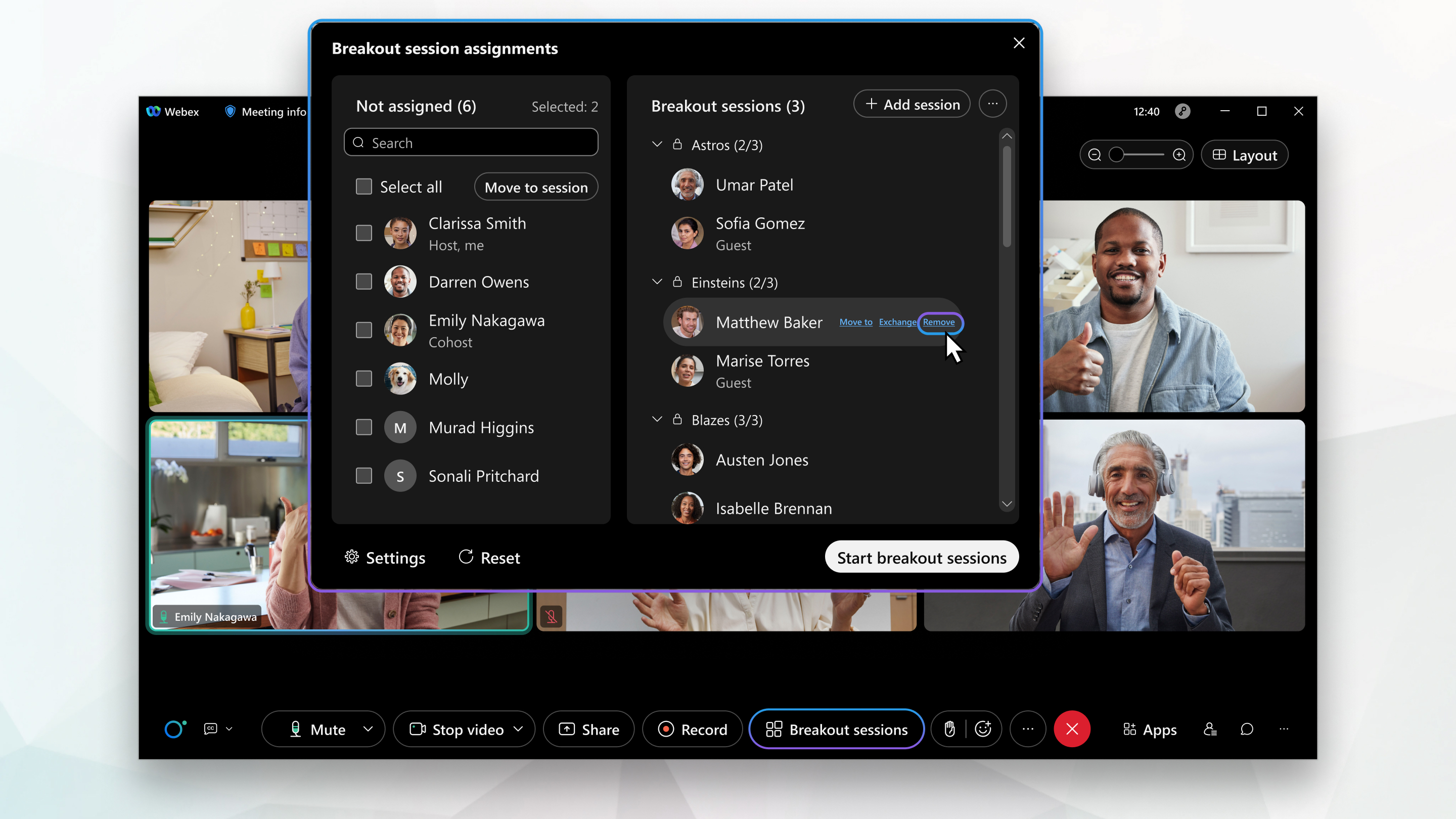Toggle Darren Owens participant checkbox

365,281
